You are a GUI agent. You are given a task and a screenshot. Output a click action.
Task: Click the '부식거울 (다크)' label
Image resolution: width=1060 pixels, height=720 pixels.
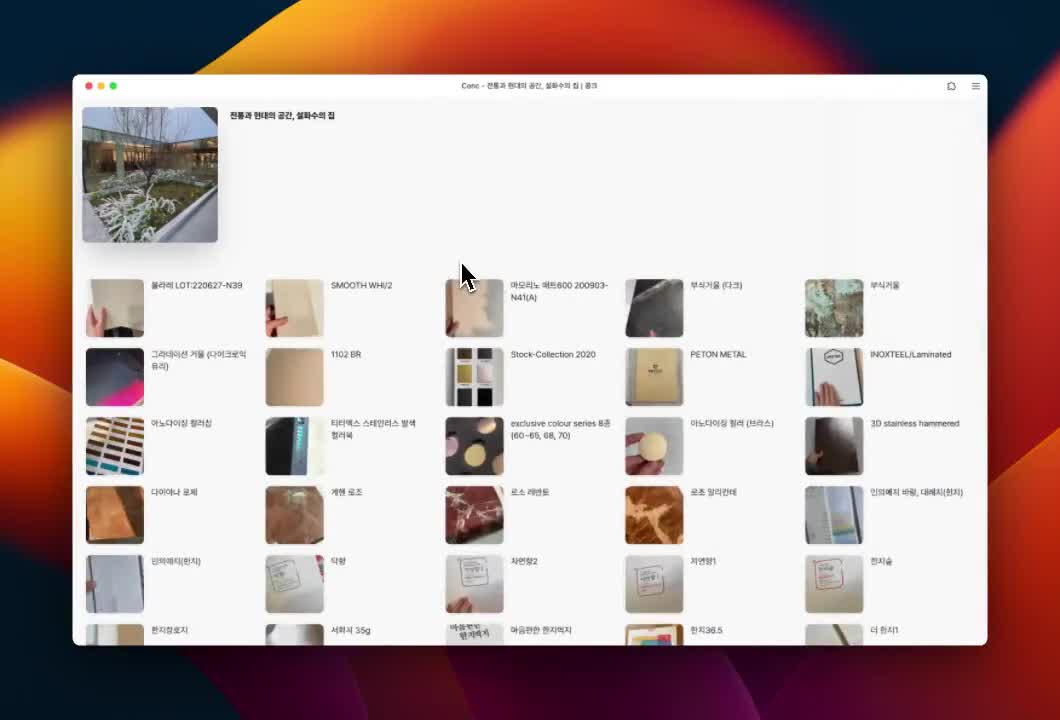point(716,285)
